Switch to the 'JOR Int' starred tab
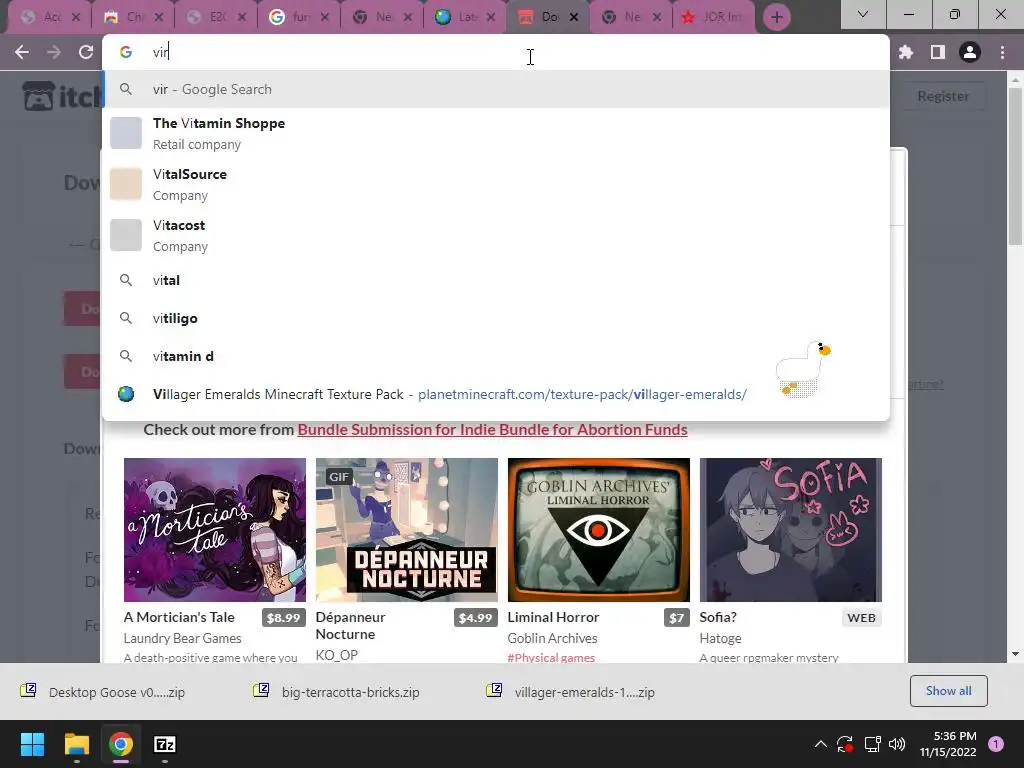The image size is (1024, 768). pos(711,18)
